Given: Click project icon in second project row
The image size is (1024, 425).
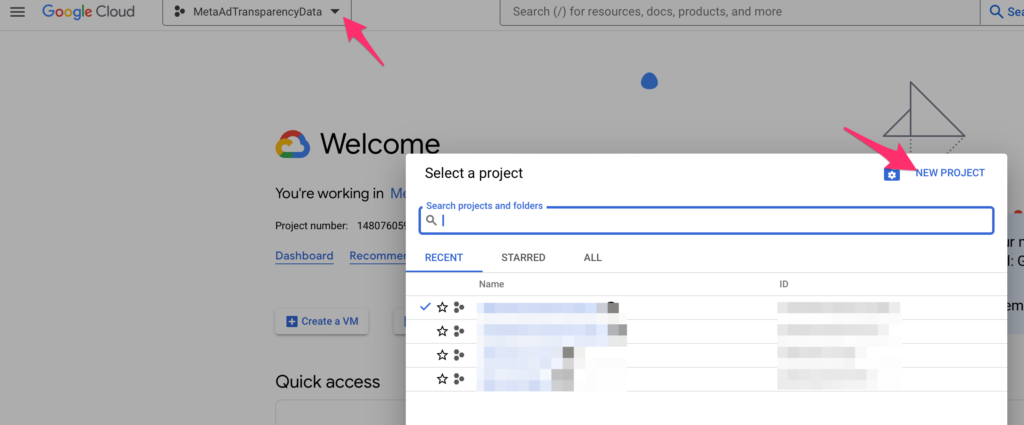Looking at the screenshot, I should [459, 331].
